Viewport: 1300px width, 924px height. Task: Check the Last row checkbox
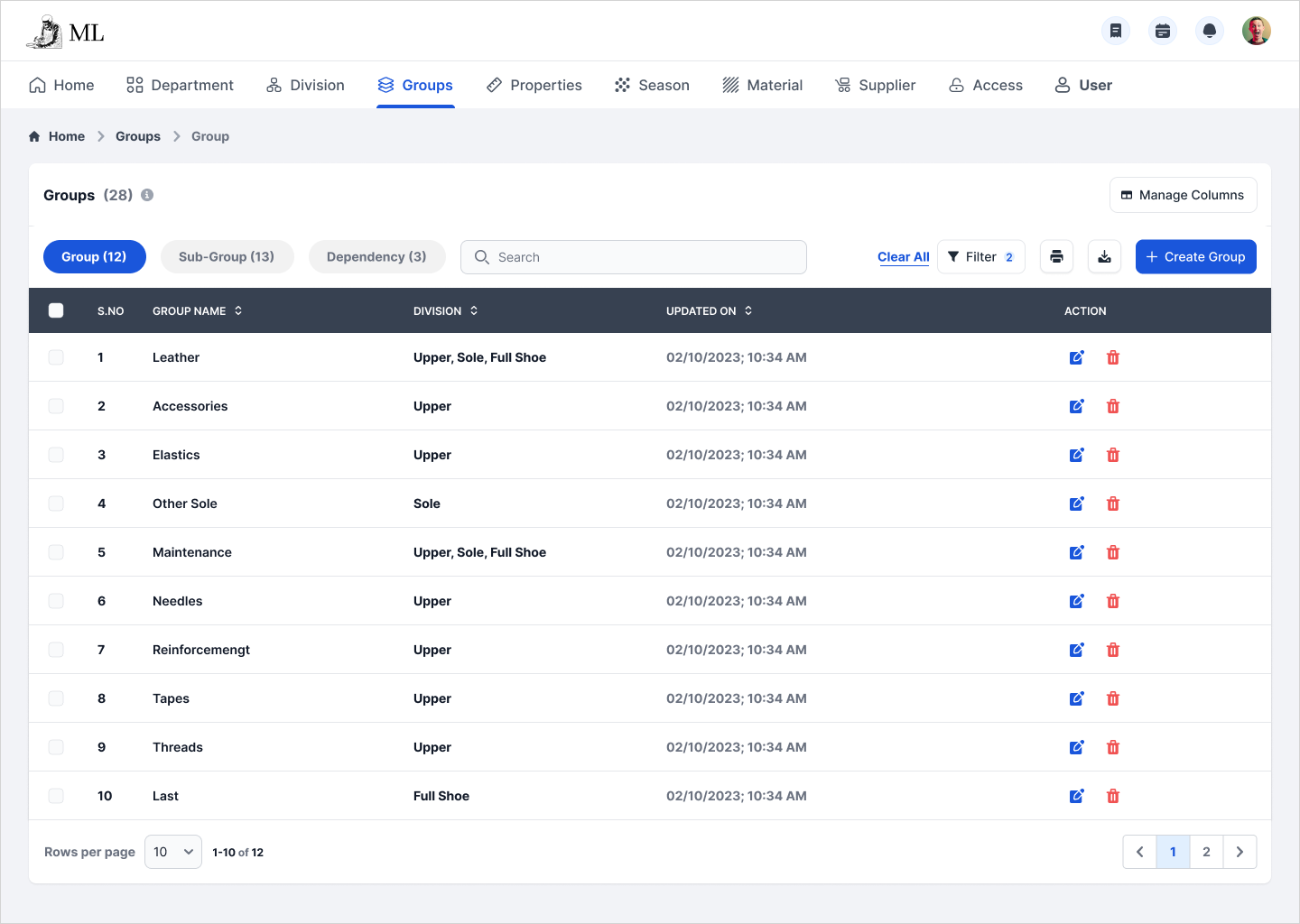coord(56,796)
